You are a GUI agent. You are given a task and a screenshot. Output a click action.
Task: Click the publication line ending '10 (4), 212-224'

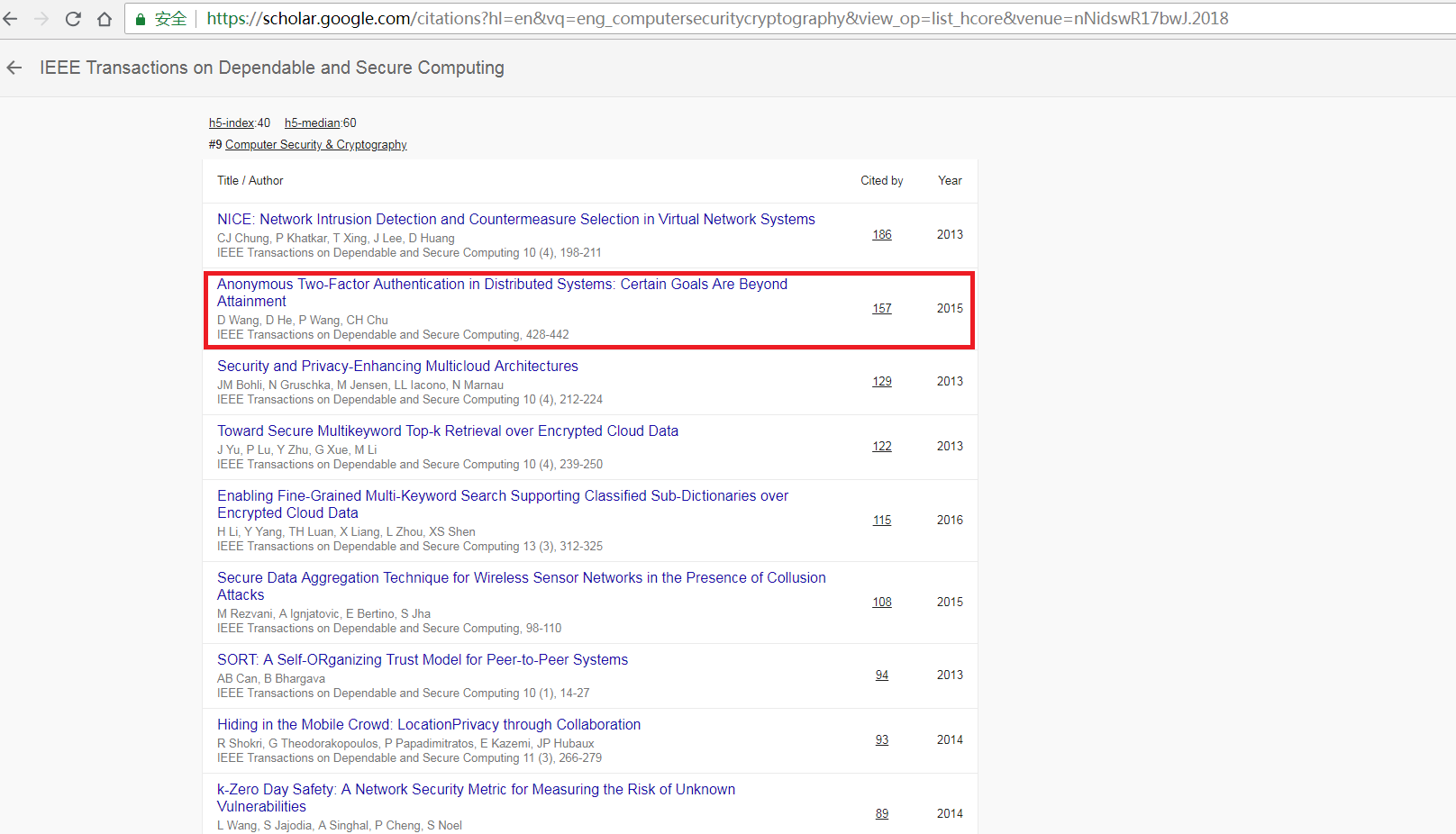tap(410, 400)
